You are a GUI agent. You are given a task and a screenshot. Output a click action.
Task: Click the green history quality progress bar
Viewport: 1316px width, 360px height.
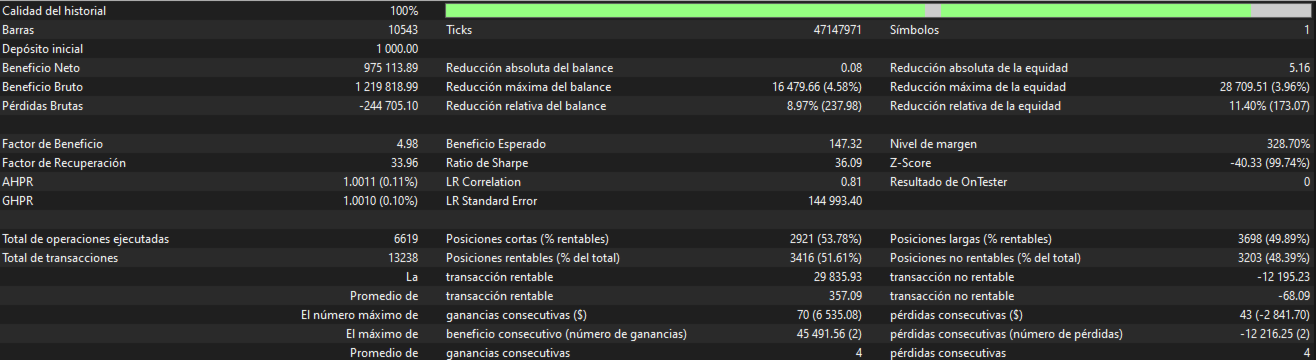[878, 10]
